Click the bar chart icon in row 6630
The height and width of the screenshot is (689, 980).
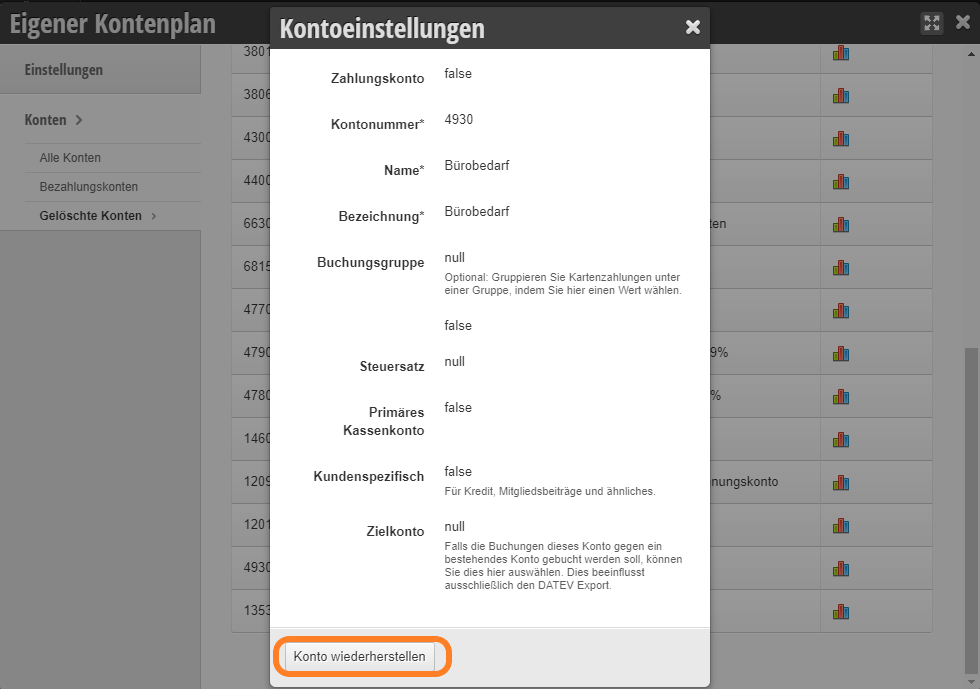click(841, 224)
